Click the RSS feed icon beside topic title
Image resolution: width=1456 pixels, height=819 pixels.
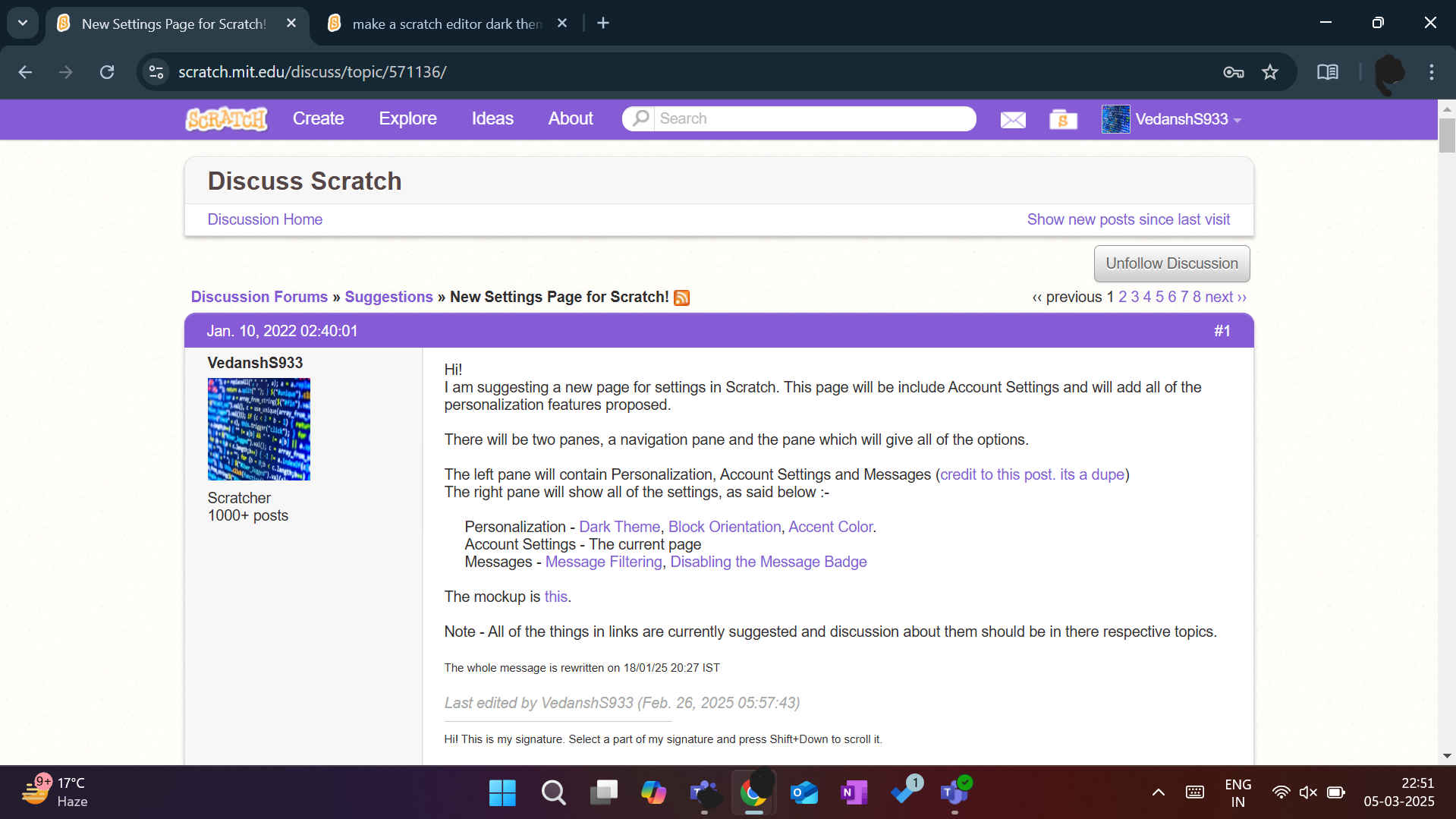tap(681, 298)
